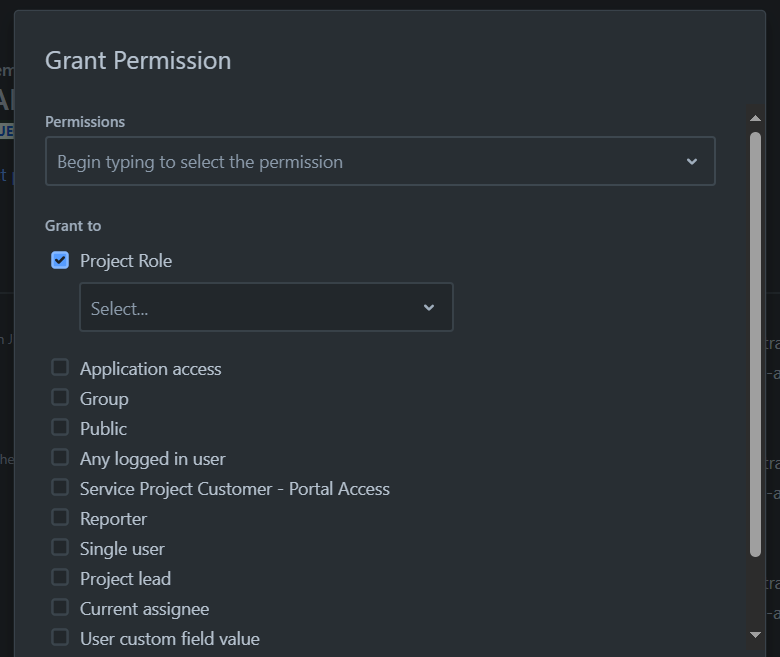Uncheck the Project Role checkbox

point(60,260)
